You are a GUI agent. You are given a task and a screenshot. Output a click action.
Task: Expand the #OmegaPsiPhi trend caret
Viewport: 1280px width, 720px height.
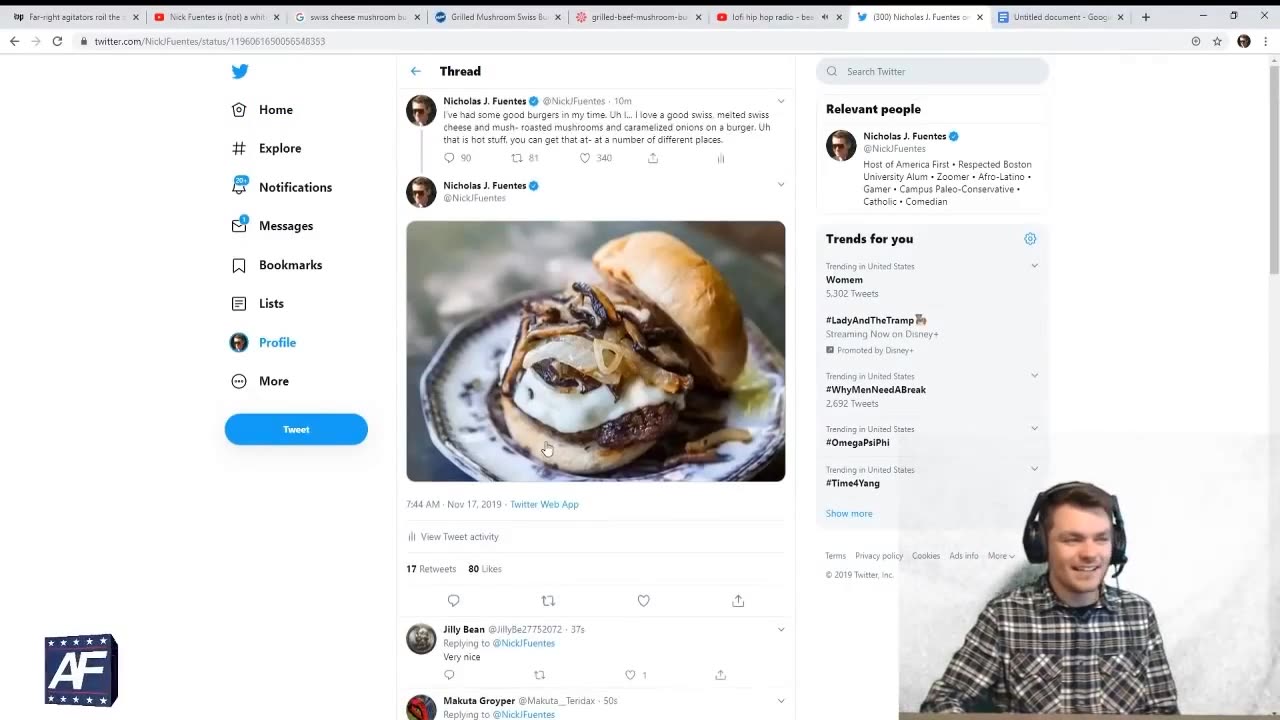(x=1034, y=429)
